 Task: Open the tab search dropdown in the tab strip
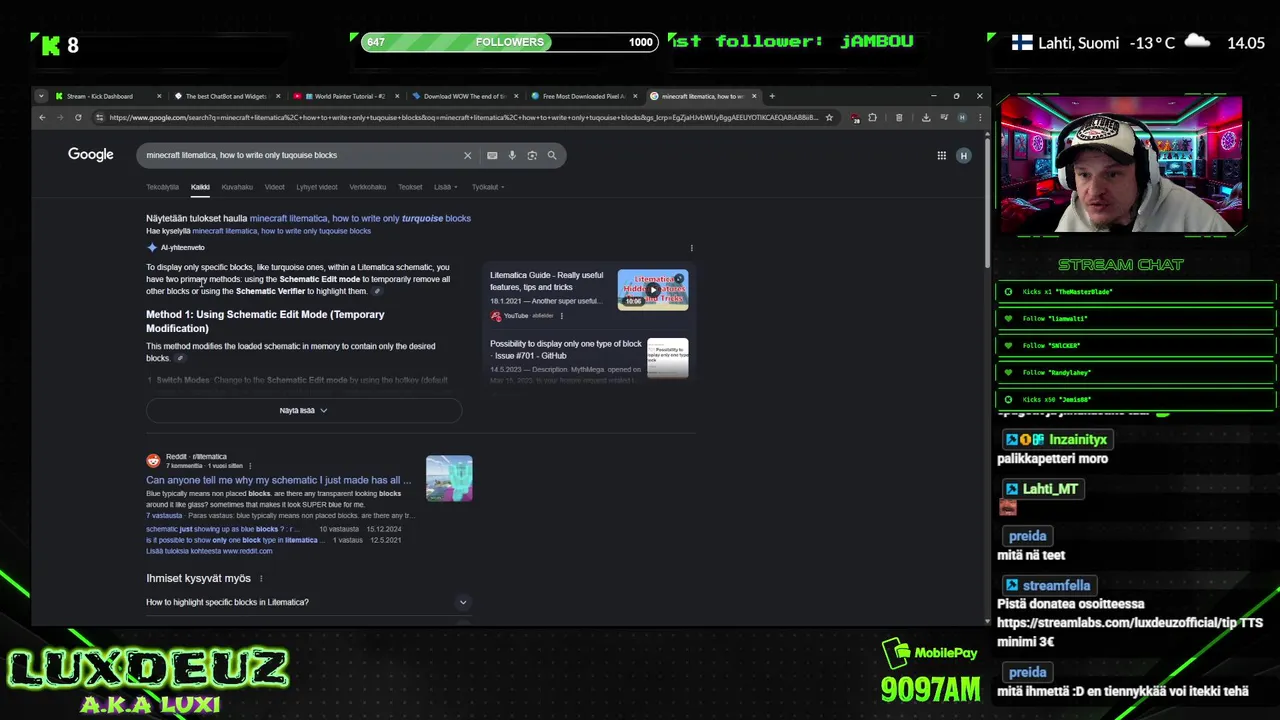pos(41,96)
